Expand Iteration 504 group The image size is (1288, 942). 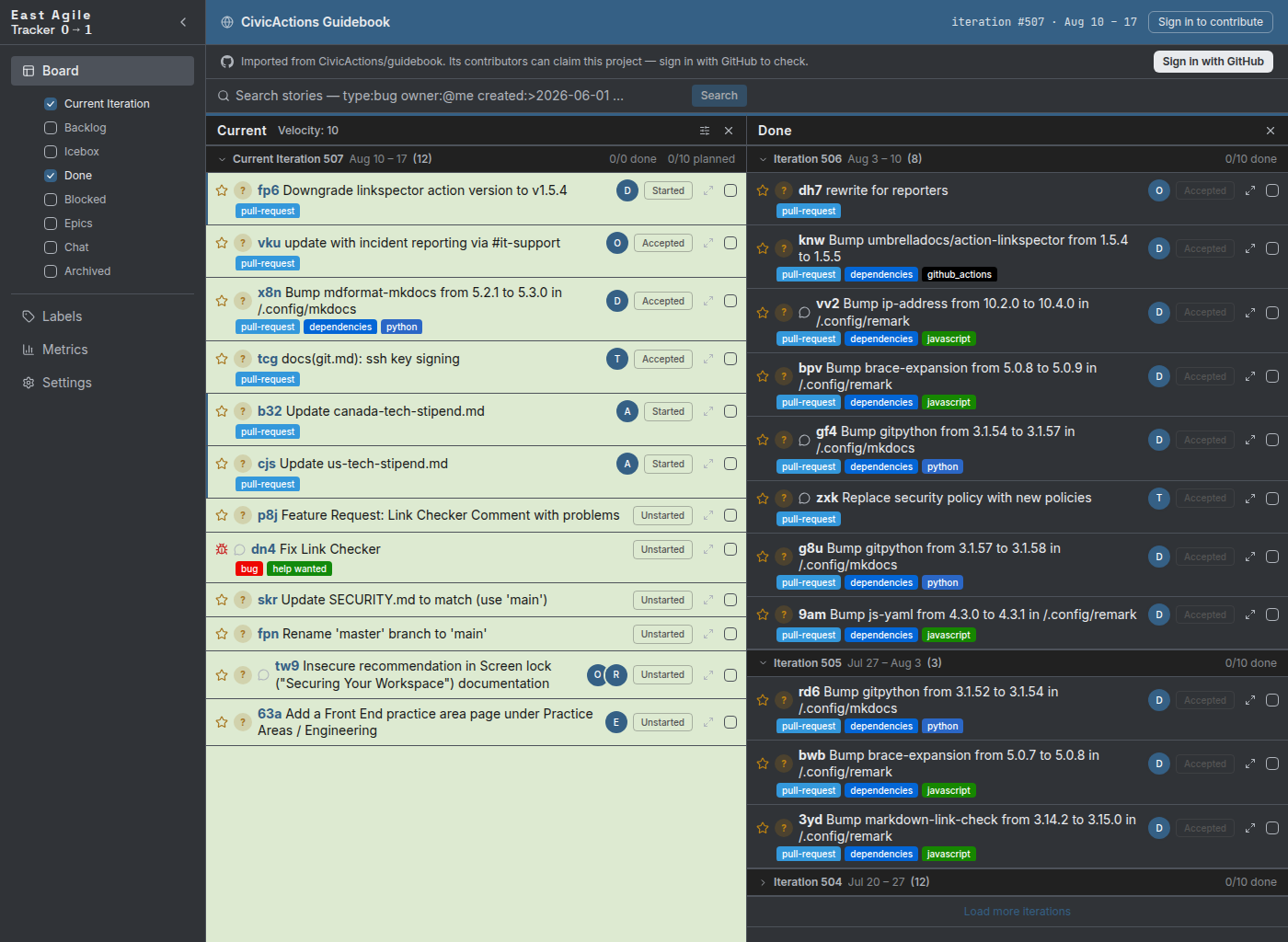763,882
